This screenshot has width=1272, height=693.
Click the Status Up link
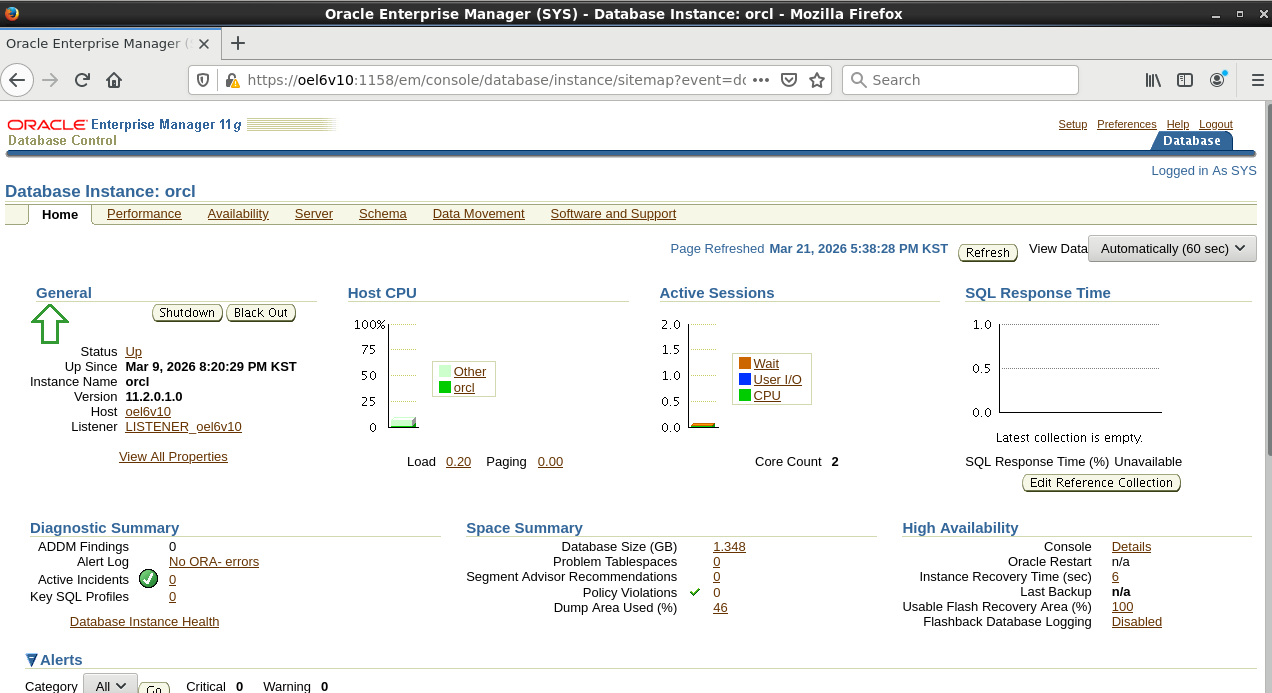point(133,352)
